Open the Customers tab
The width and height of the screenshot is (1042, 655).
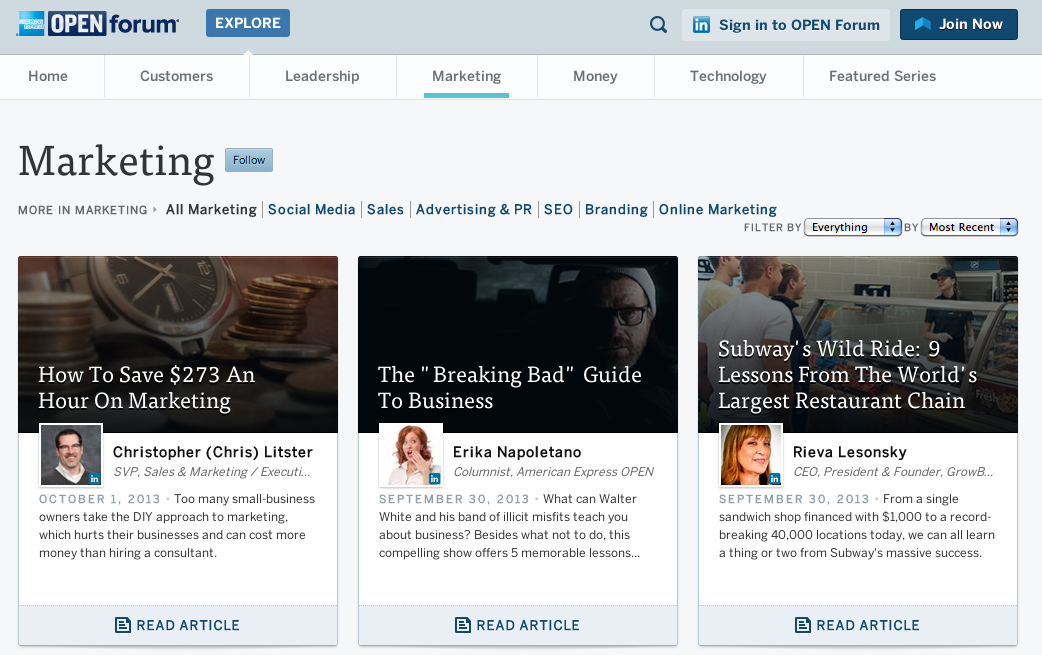(177, 76)
